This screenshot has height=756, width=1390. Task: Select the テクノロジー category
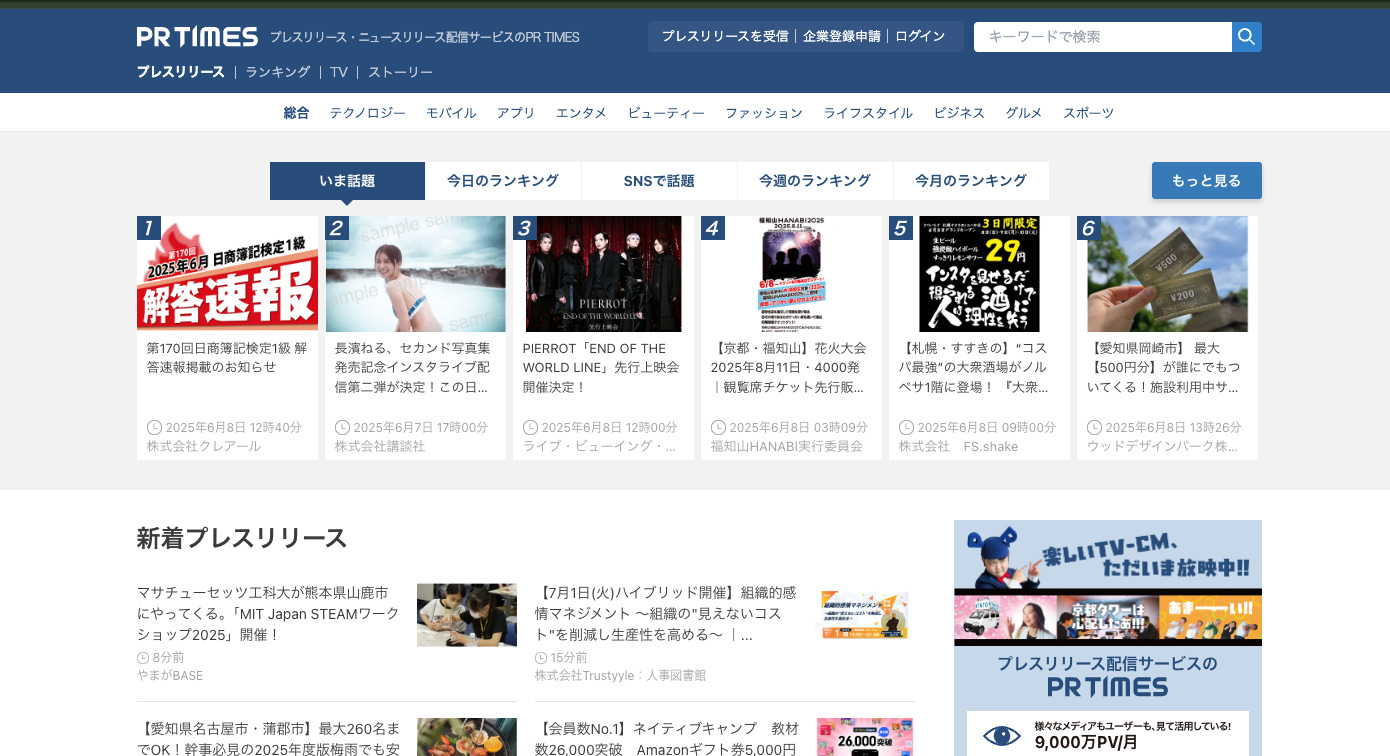point(368,113)
